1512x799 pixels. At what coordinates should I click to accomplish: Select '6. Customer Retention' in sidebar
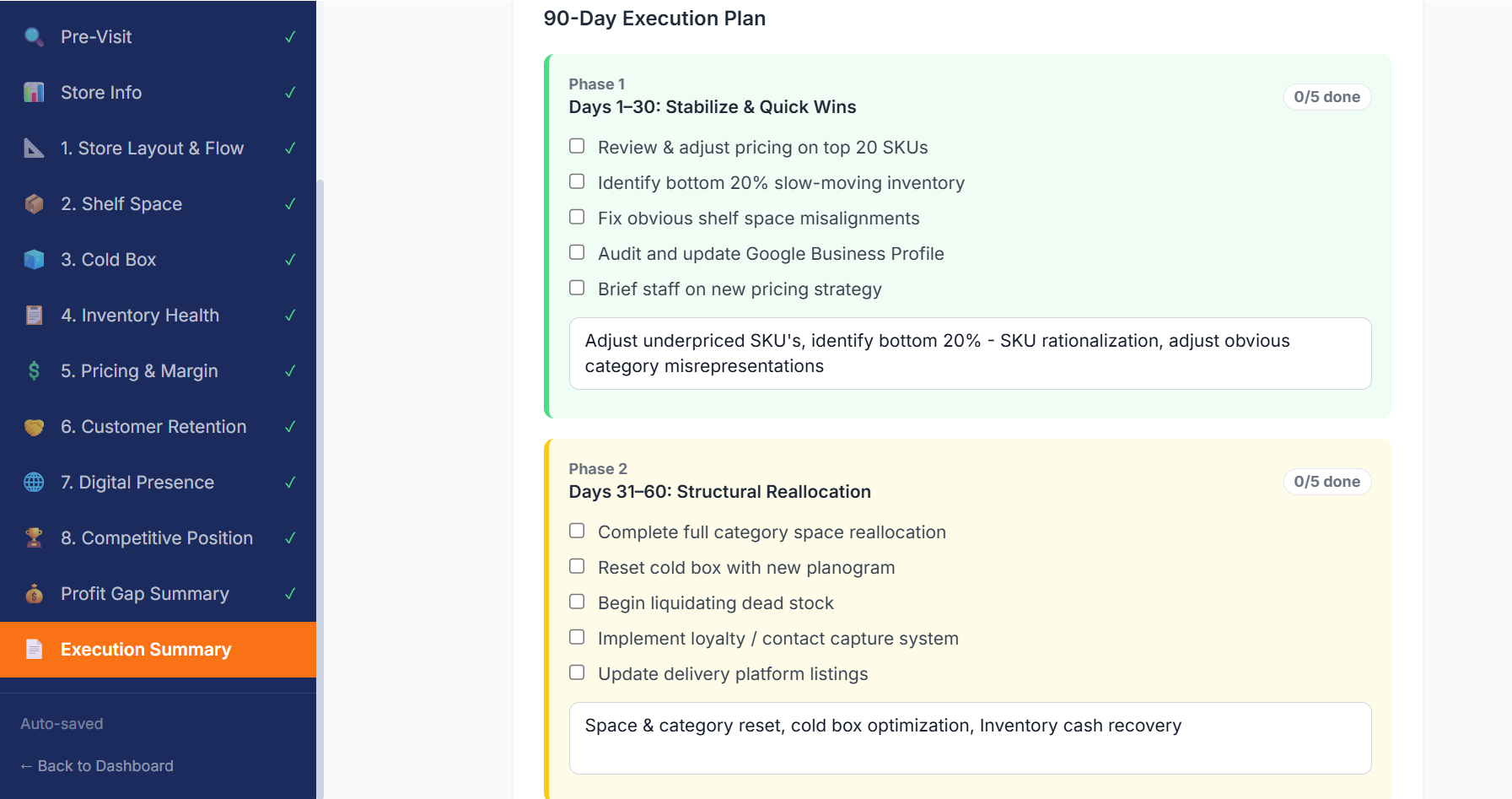pyautogui.click(x=153, y=426)
